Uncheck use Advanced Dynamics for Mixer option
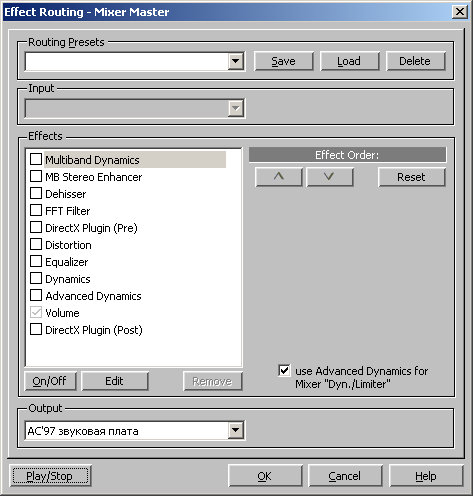 point(284,370)
